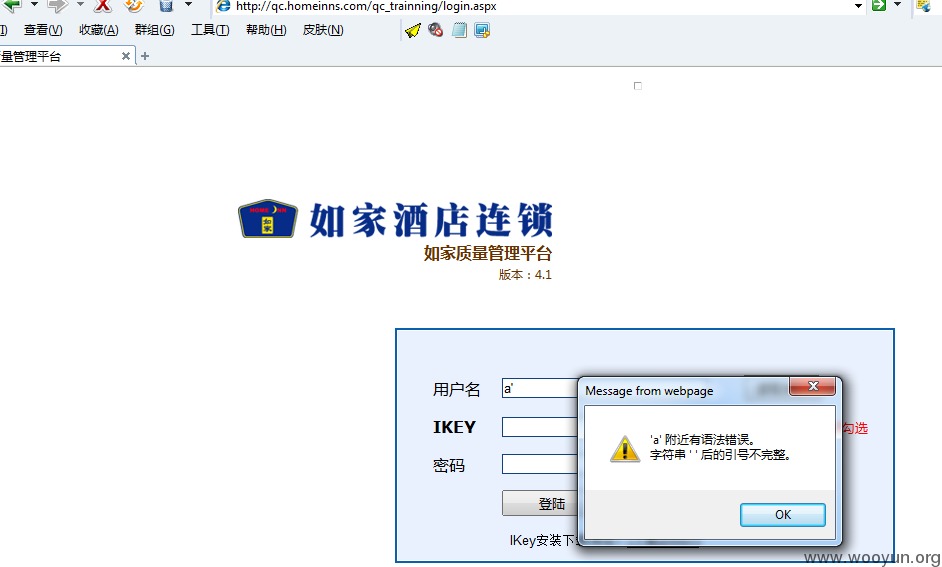Open a new tab with the plus button

(145, 56)
